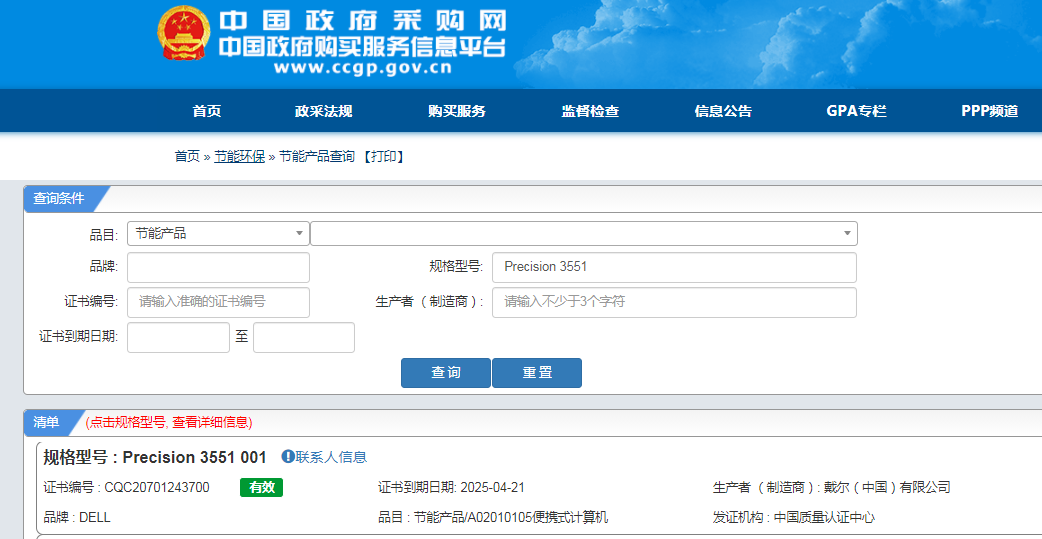1042x539 pixels.
Task: Open the 联系人信息 contact info link
Action: (331, 457)
